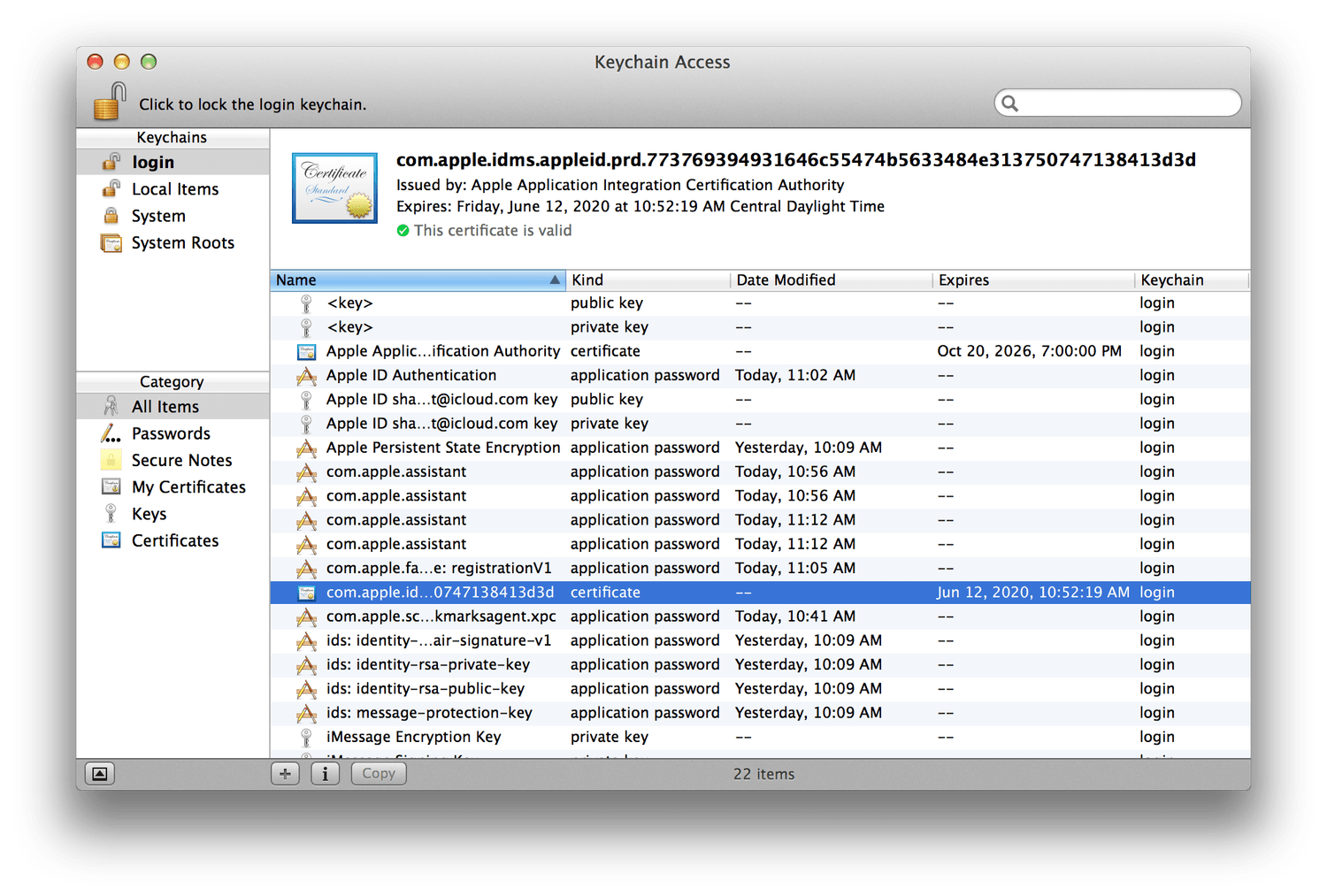The width and height of the screenshot is (1327, 896).
Task: Sort by Name column header arrow
Action: point(555,280)
